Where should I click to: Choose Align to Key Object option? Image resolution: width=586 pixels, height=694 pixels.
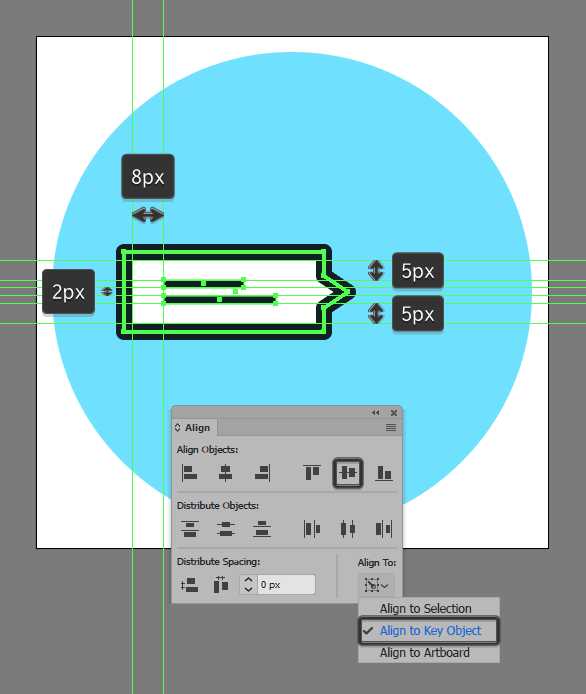click(x=429, y=630)
